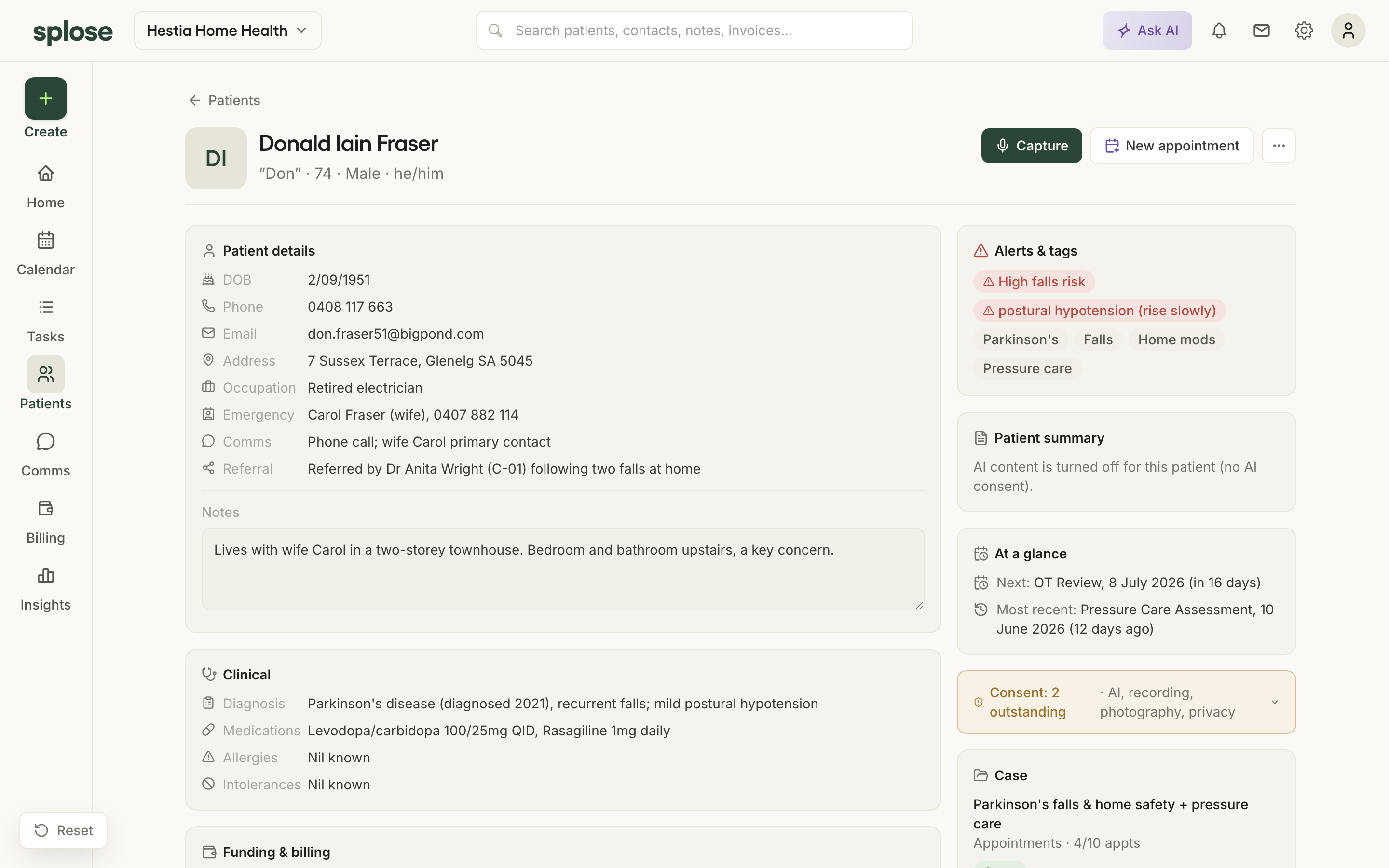
Task: Focus the patient search field
Action: pos(694,30)
